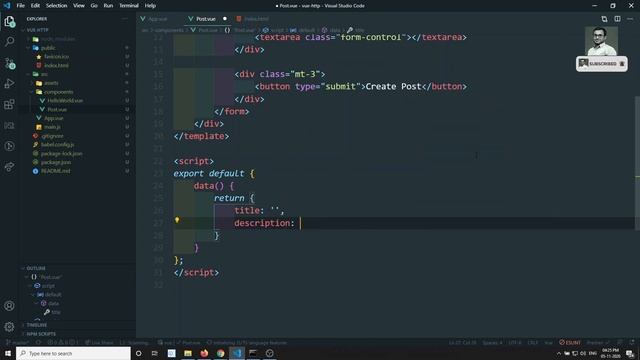This screenshot has width=640, height=360.
Task: Collapse the OUTLINE section
Action: [x=36, y=268]
